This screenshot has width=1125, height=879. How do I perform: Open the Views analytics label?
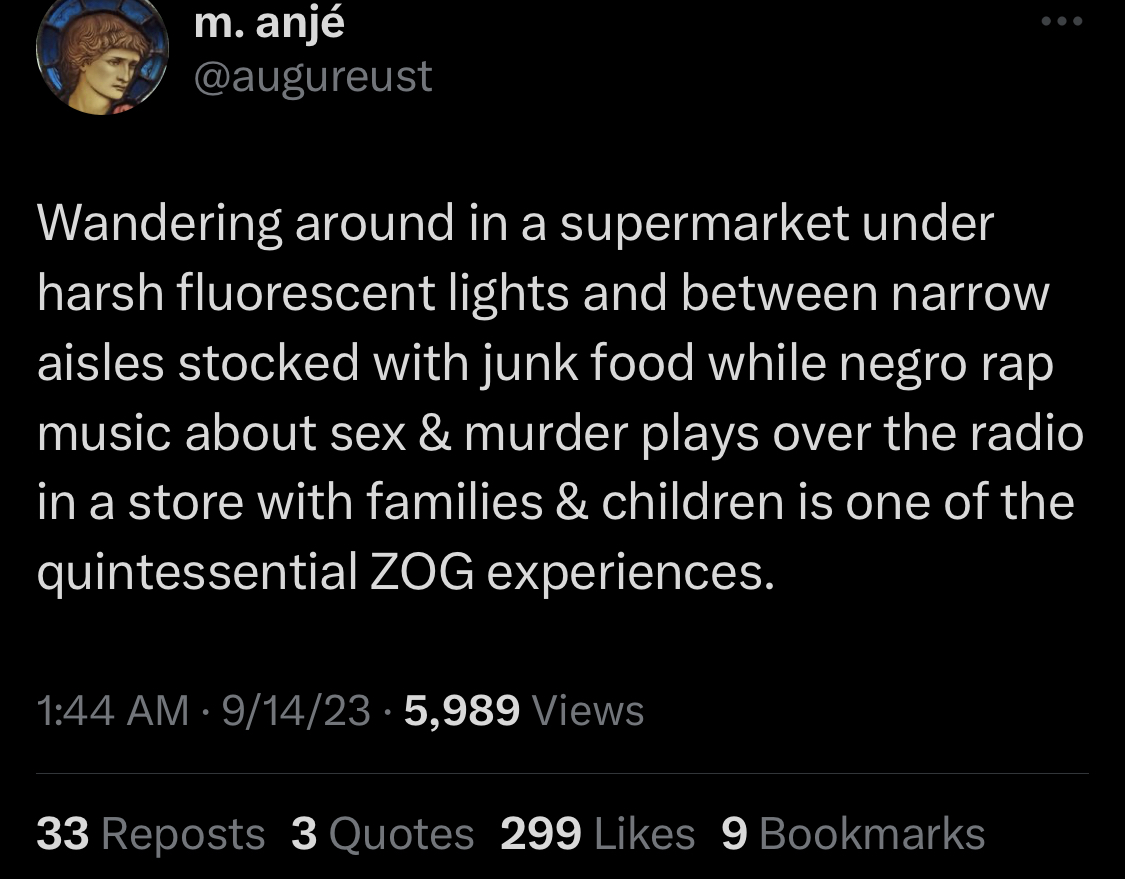(588, 711)
